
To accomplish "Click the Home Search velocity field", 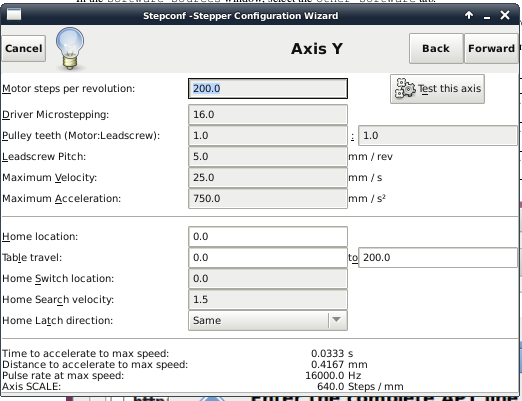I will coord(268,300).
